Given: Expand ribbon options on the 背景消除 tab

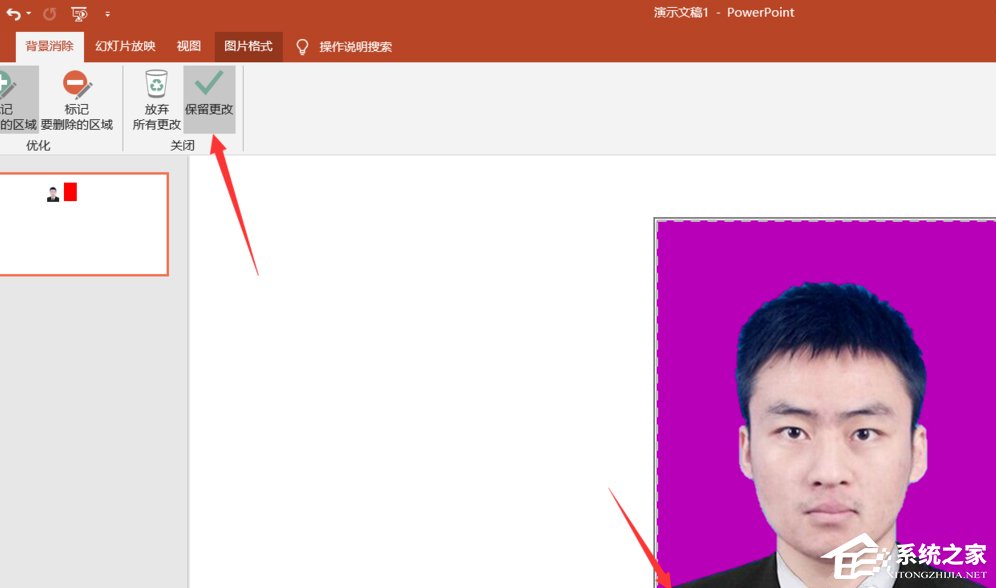Looking at the screenshot, I should coord(49,46).
